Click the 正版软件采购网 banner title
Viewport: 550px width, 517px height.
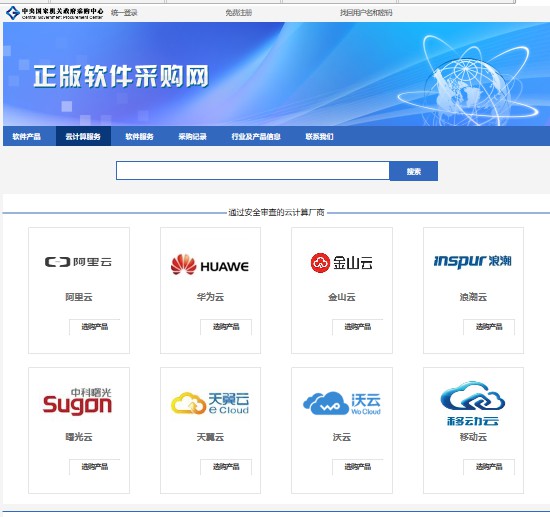coord(121,76)
